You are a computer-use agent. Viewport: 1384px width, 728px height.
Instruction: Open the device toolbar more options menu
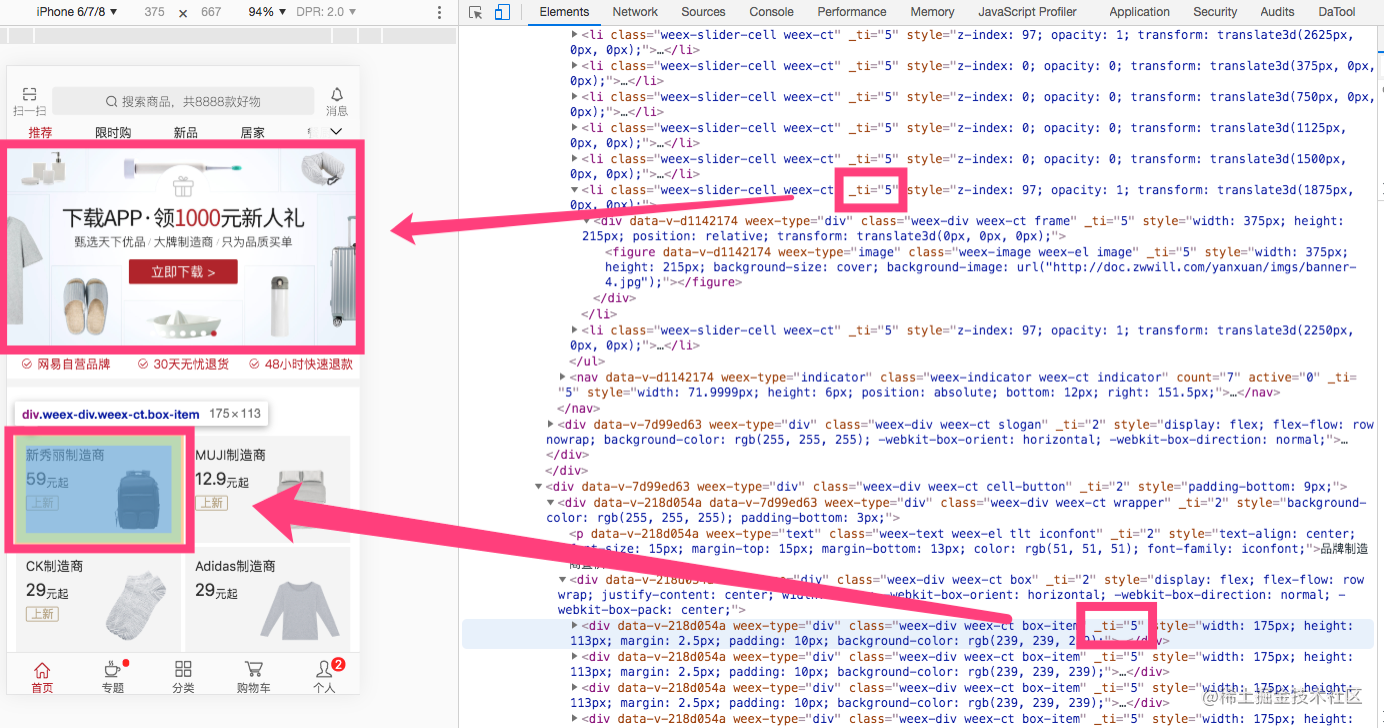click(x=440, y=12)
